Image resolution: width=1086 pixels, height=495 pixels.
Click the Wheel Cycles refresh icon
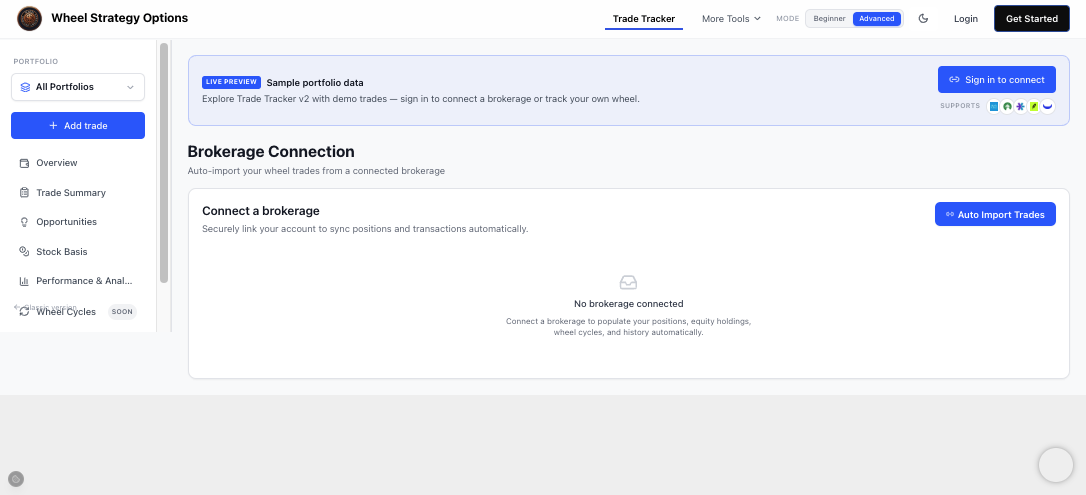[24, 312]
